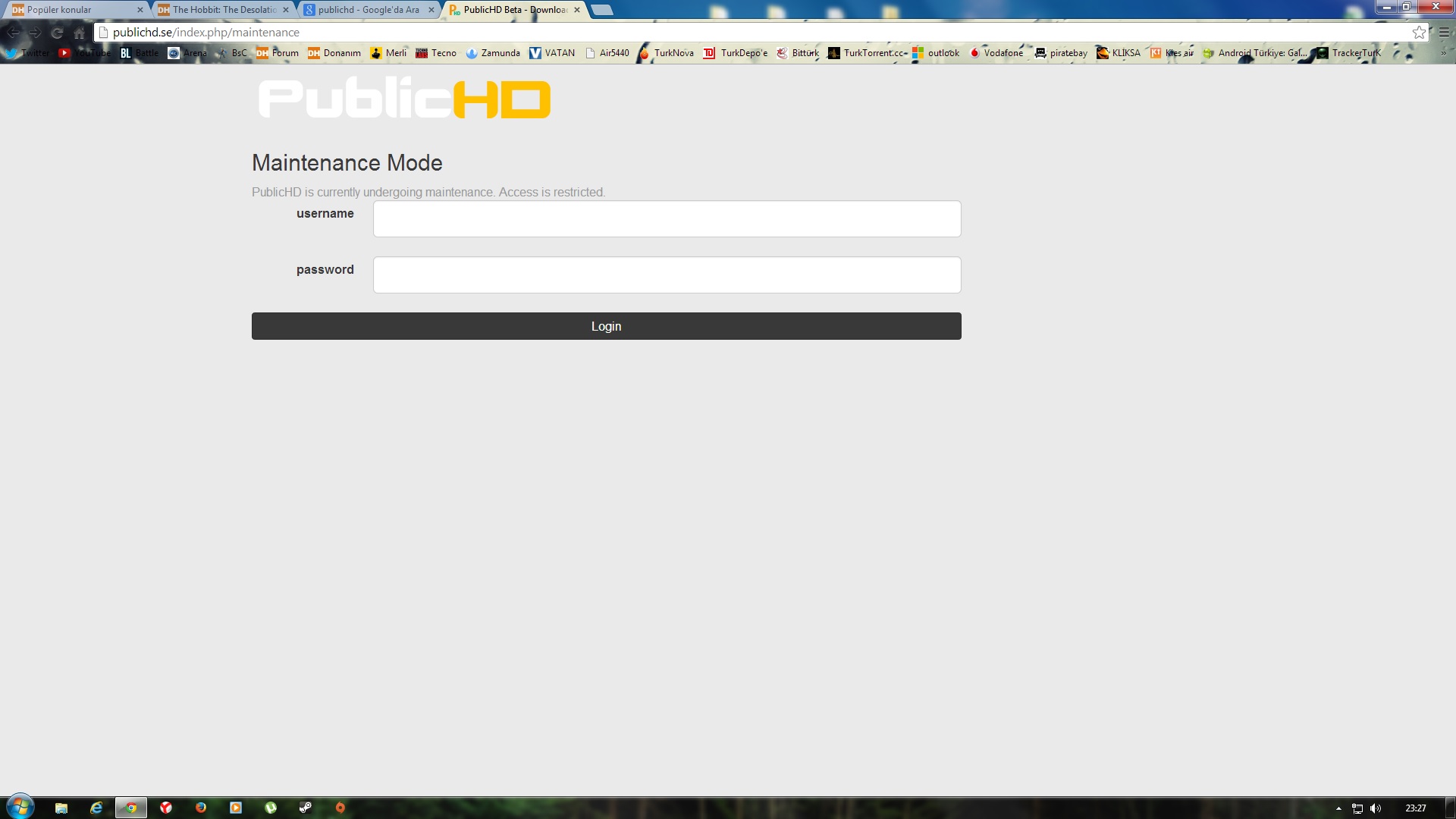Click the address bar URL
Viewport: 1456px width, 819px height.
[206, 33]
